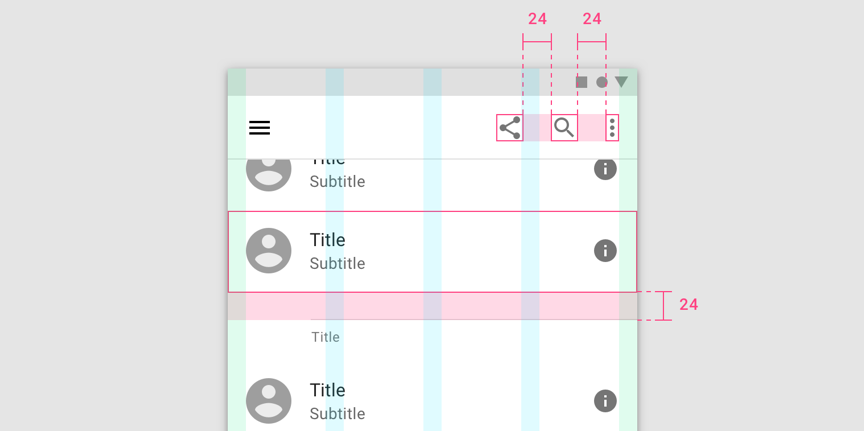This screenshot has height=431, width=864.
Task: Select avatar in the pink-outlined row
Action: click(x=269, y=251)
